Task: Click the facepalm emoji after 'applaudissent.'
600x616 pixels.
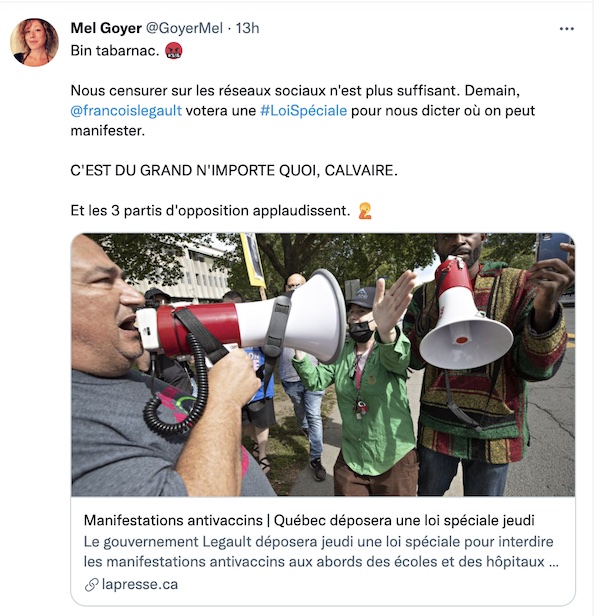Action: [x=365, y=211]
